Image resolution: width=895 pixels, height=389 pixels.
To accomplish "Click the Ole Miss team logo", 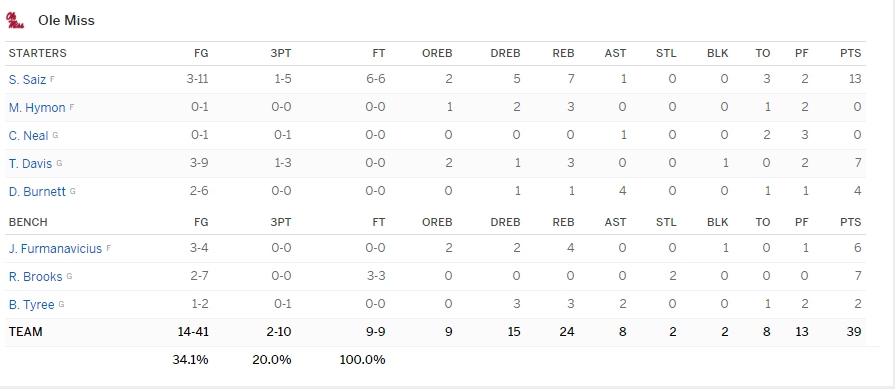I will tap(15, 21).
